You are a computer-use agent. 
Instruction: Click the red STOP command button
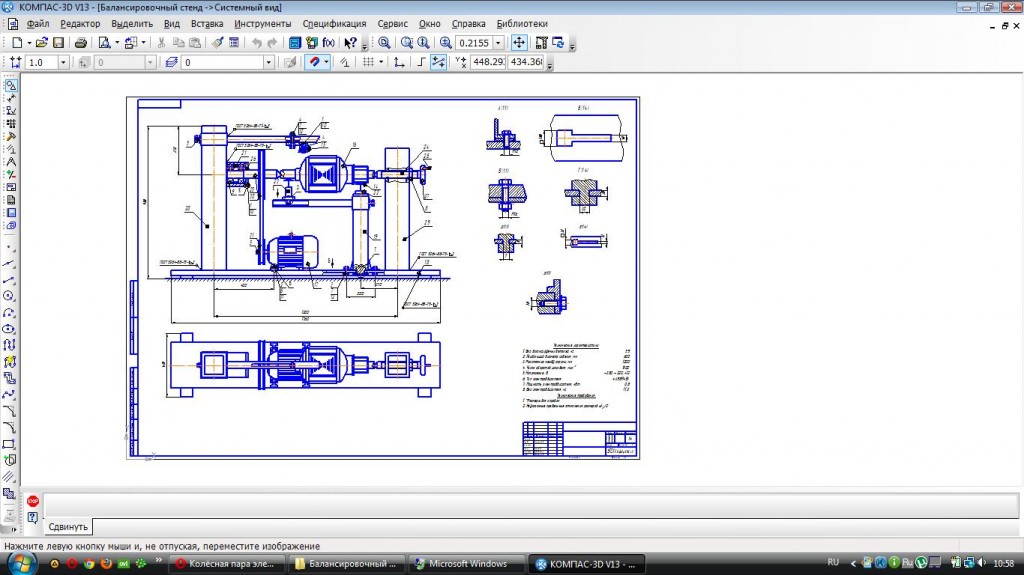pos(33,501)
